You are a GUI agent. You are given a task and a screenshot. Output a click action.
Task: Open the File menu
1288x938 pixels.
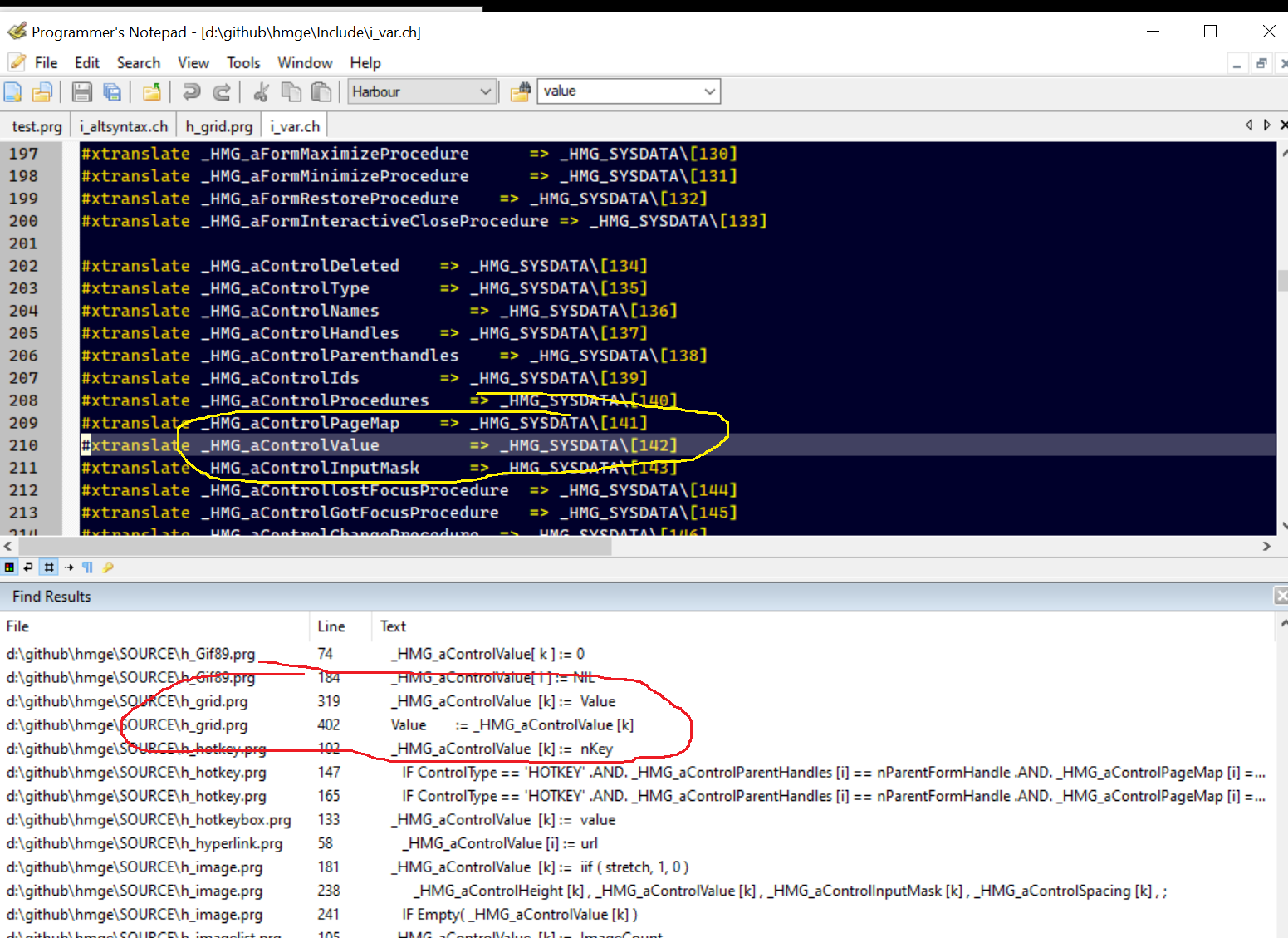(47, 63)
